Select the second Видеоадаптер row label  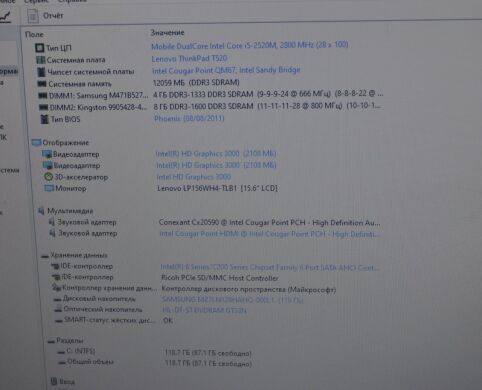coord(77,166)
